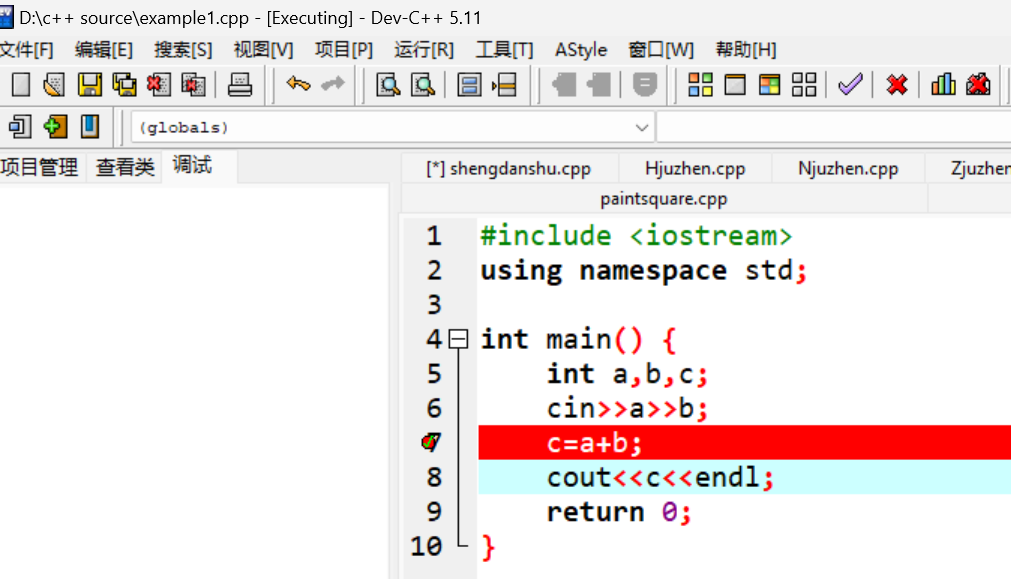Undo the last edit
Image resolution: width=1011 pixels, height=579 pixels.
coord(298,84)
